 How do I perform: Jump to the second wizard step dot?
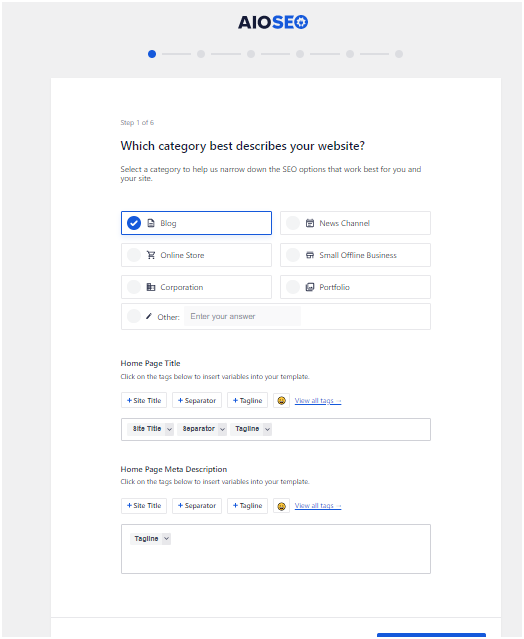click(x=201, y=54)
